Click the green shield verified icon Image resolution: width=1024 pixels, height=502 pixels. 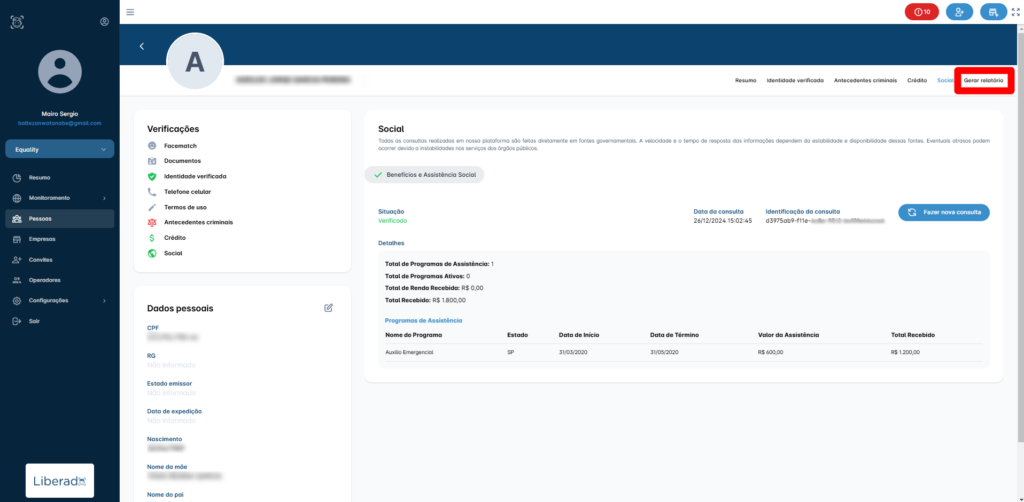point(152,176)
